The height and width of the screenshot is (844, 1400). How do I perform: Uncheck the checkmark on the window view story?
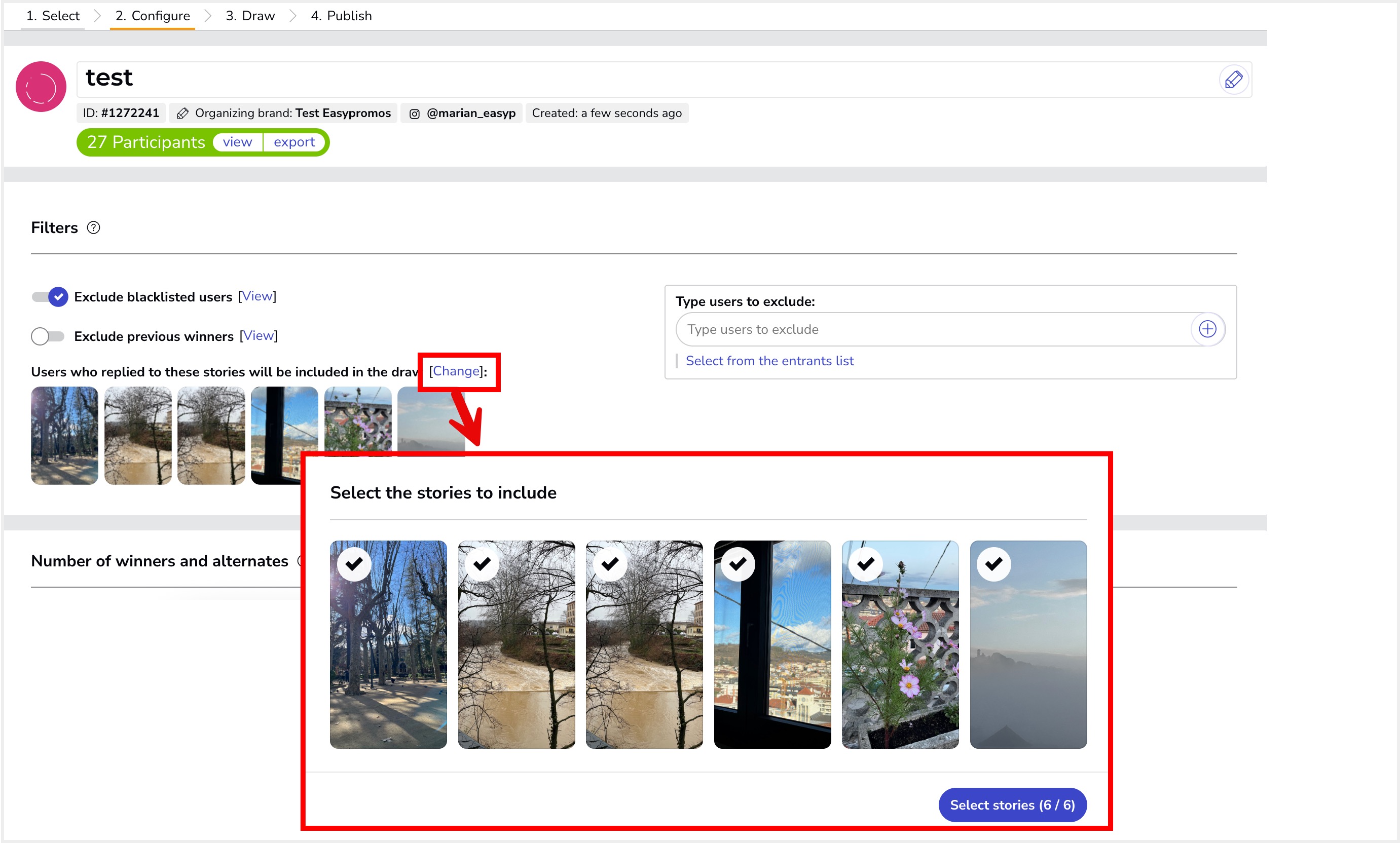738,564
